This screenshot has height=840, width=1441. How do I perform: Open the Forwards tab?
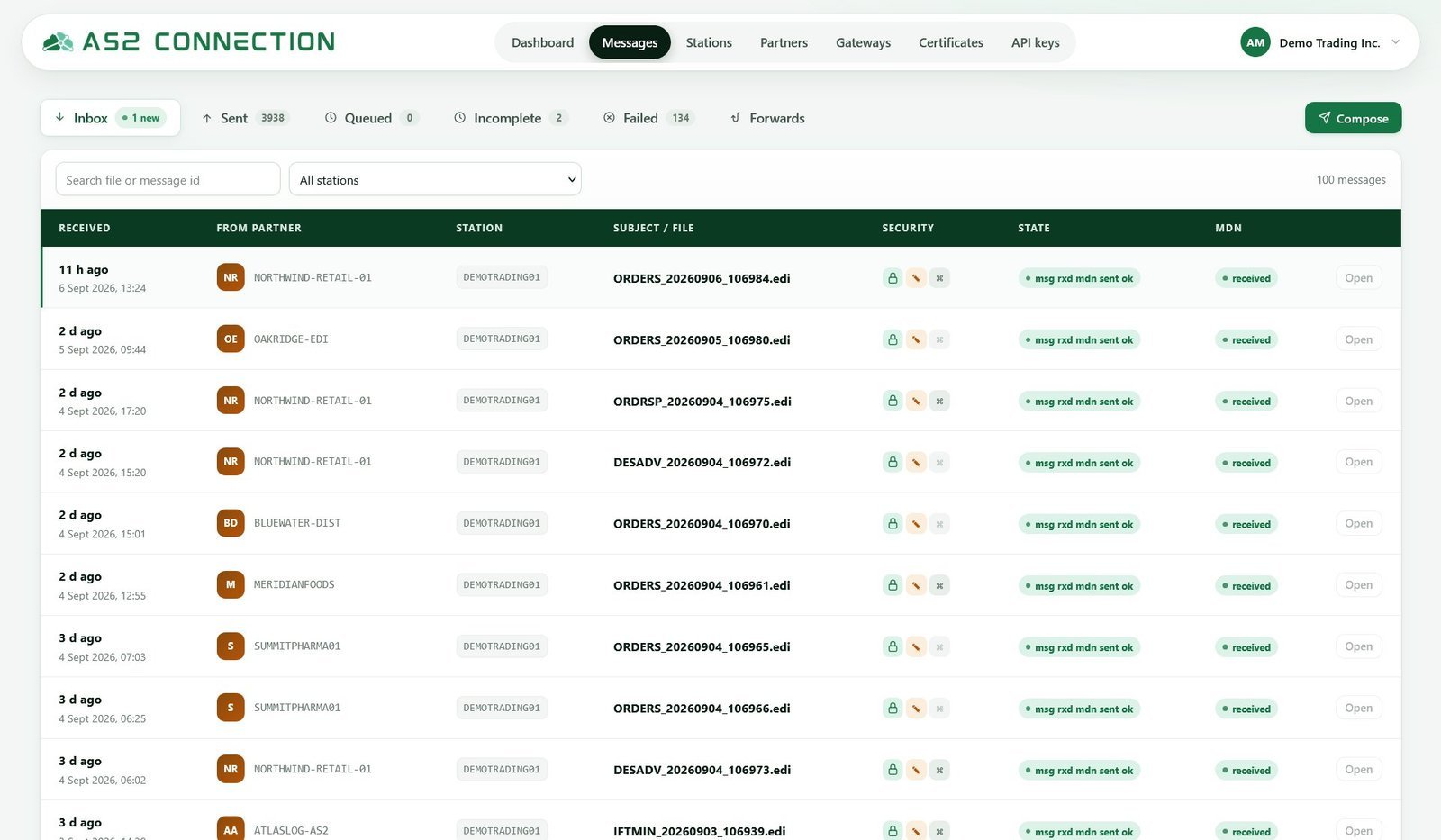coord(767,118)
